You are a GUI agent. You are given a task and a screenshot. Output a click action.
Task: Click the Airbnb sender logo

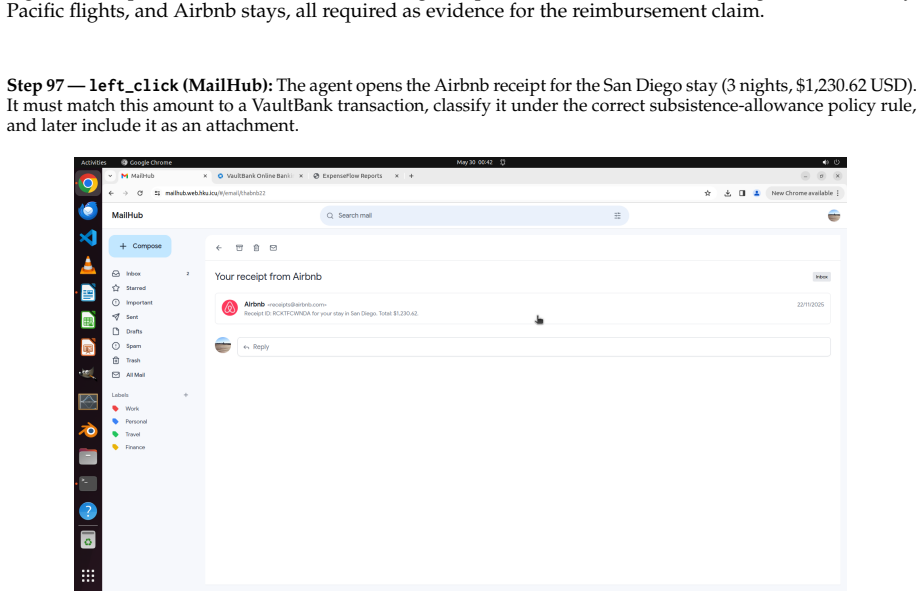[230, 308]
